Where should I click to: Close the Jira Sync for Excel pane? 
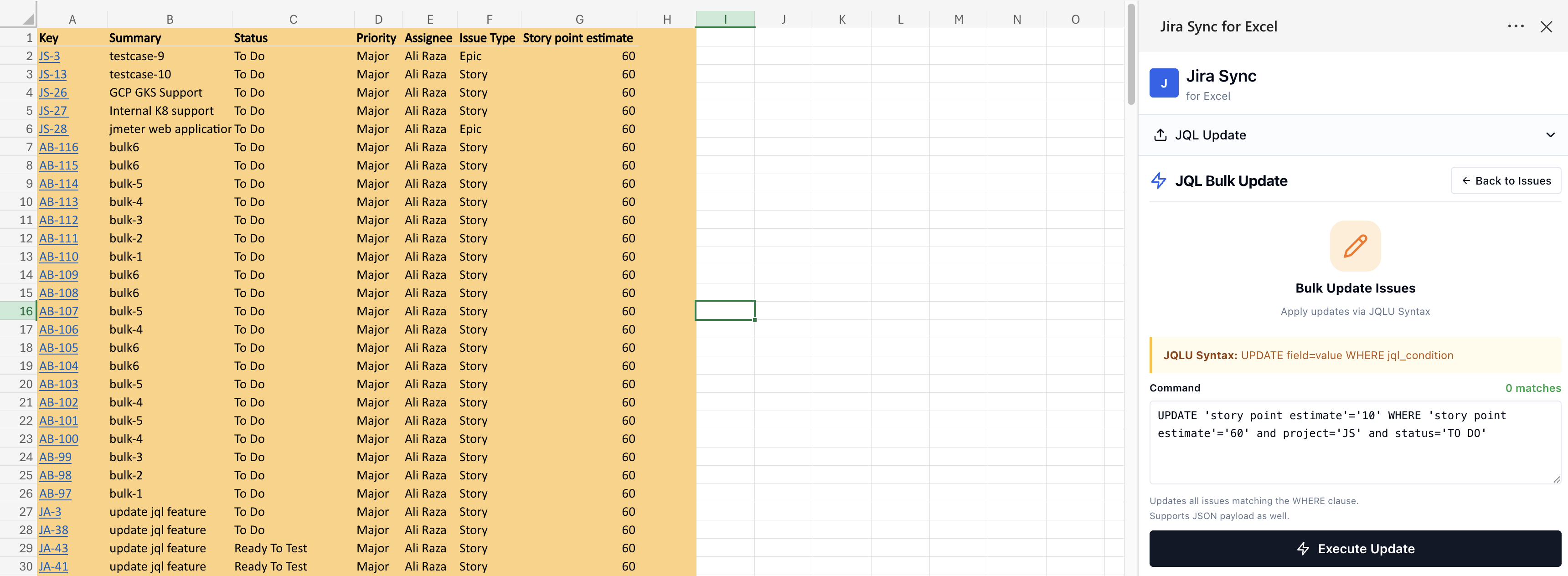pyautogui.click(x=1546, y=27)
